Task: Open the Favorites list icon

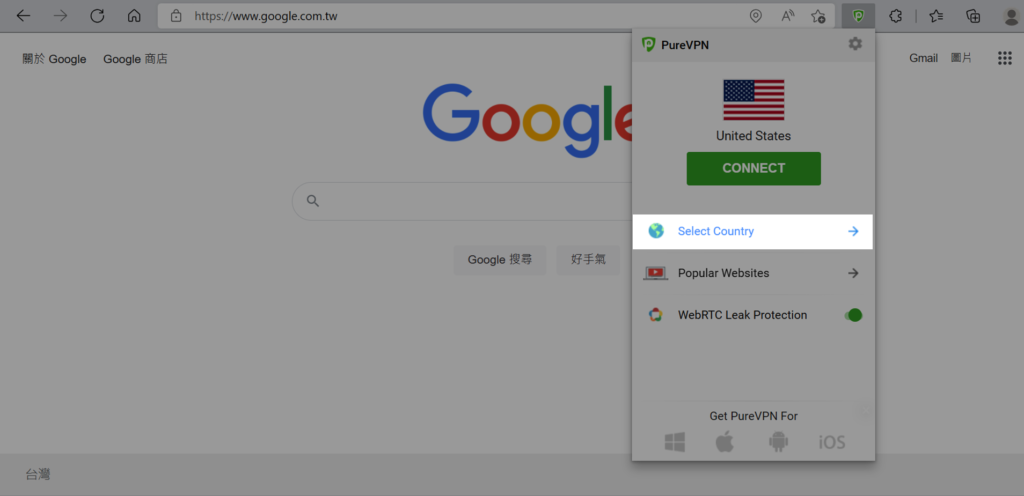Action: pos(936,16)
